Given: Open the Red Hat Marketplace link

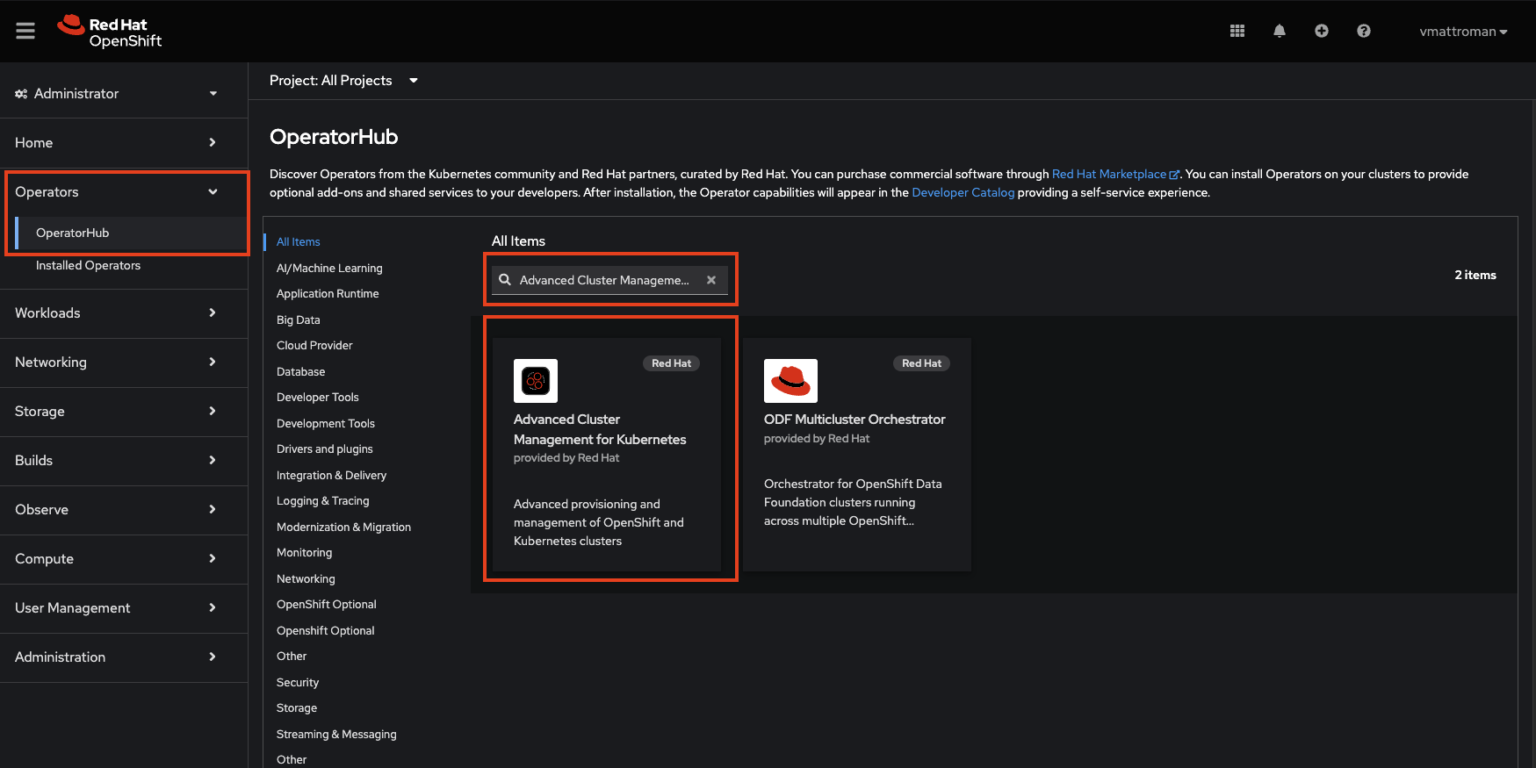Looking at the screenshot, I should tap(1110, 173).
